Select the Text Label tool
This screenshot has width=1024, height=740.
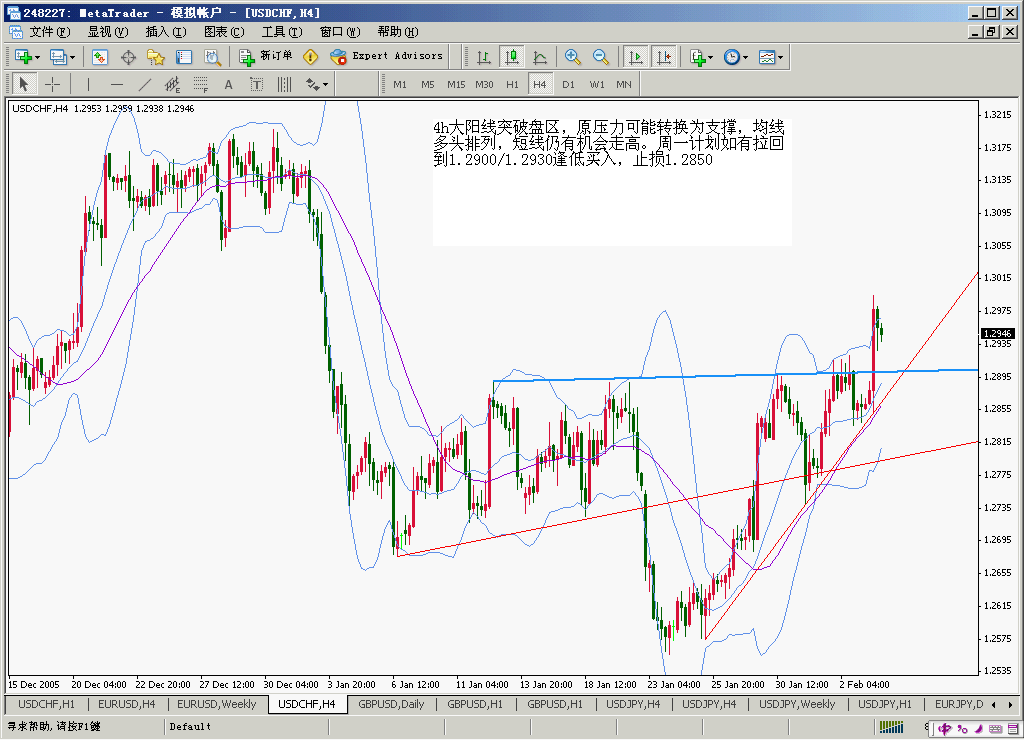click(256, 84)
